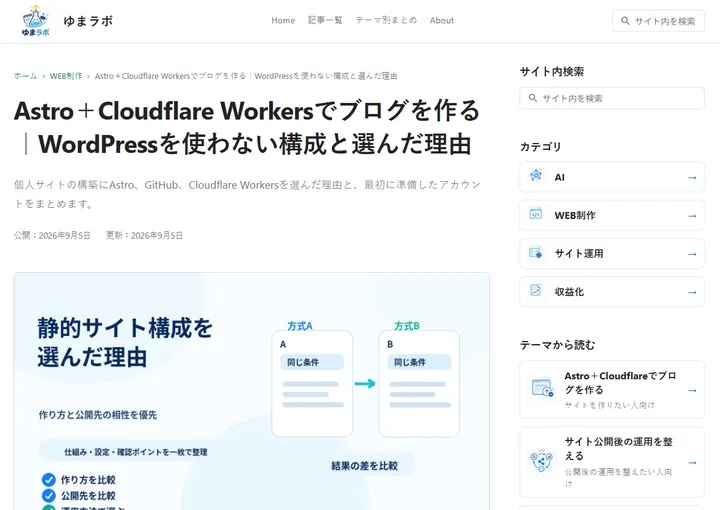Click the header サイト内を検索 search box
The width and height of the screenshot is (720, 510).
pyautogui.click(x=658, y=21)
